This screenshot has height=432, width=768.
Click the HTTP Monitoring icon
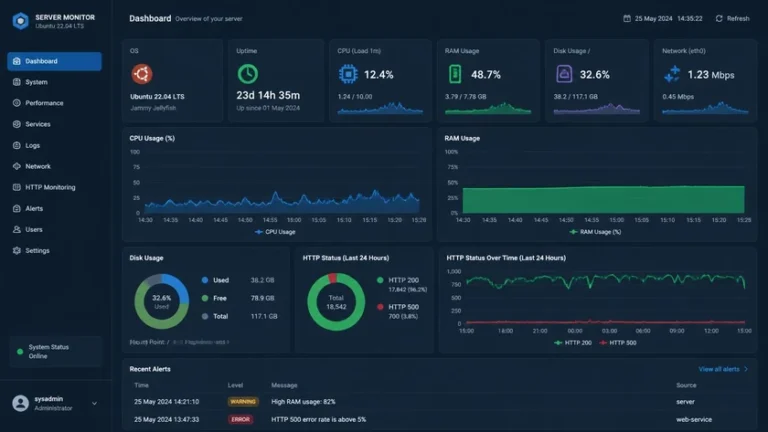[17, 188]
